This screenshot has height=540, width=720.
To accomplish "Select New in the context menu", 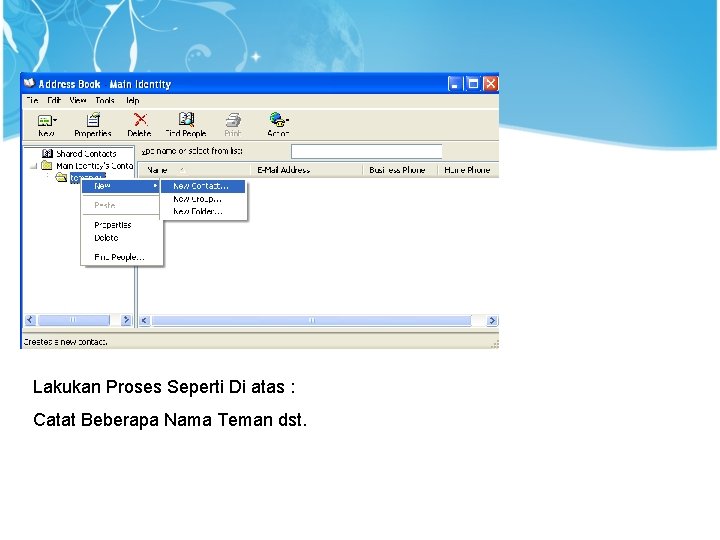I will point(121,186).
